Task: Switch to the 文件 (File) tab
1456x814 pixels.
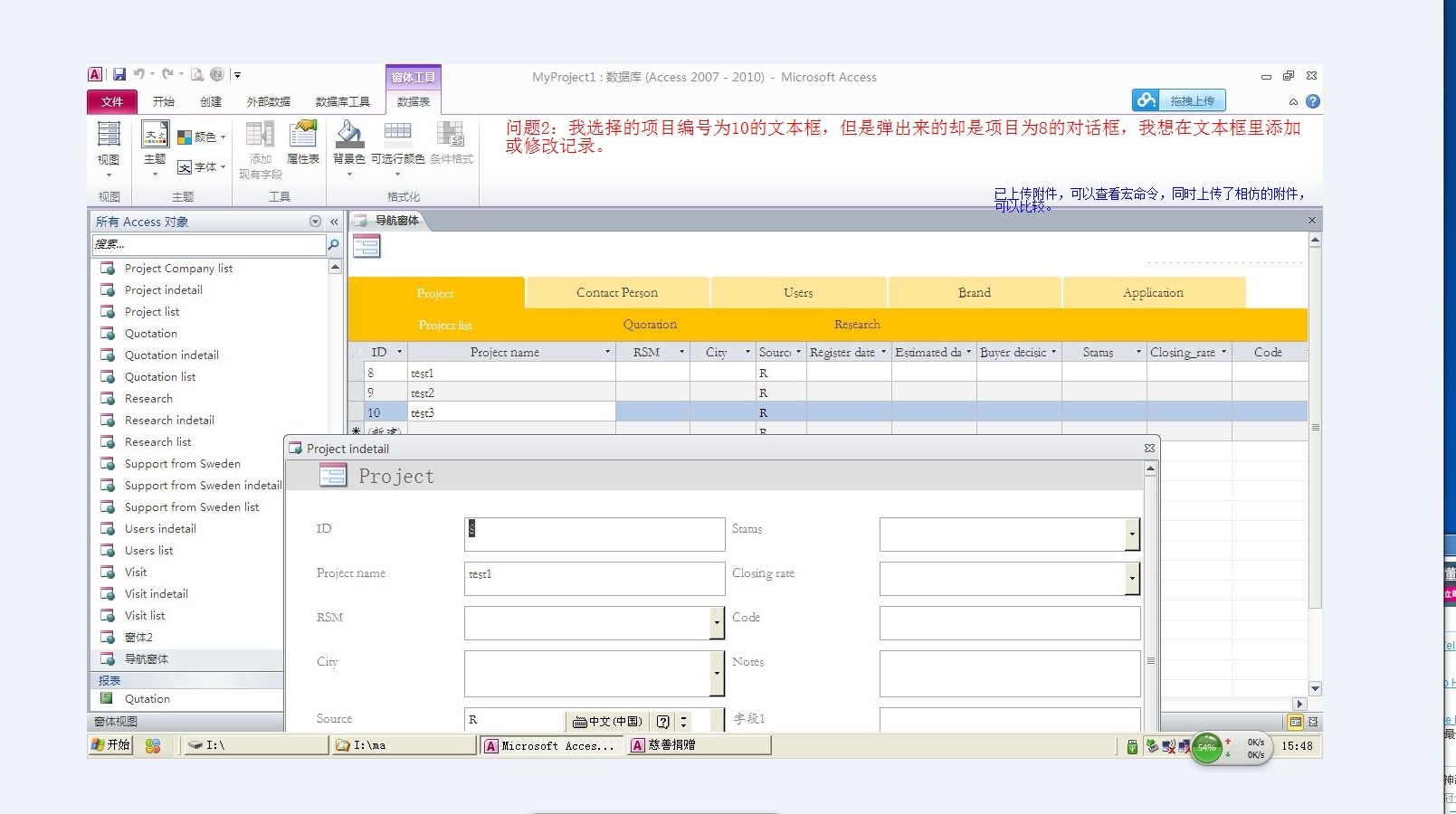Action: pos(112,101)
